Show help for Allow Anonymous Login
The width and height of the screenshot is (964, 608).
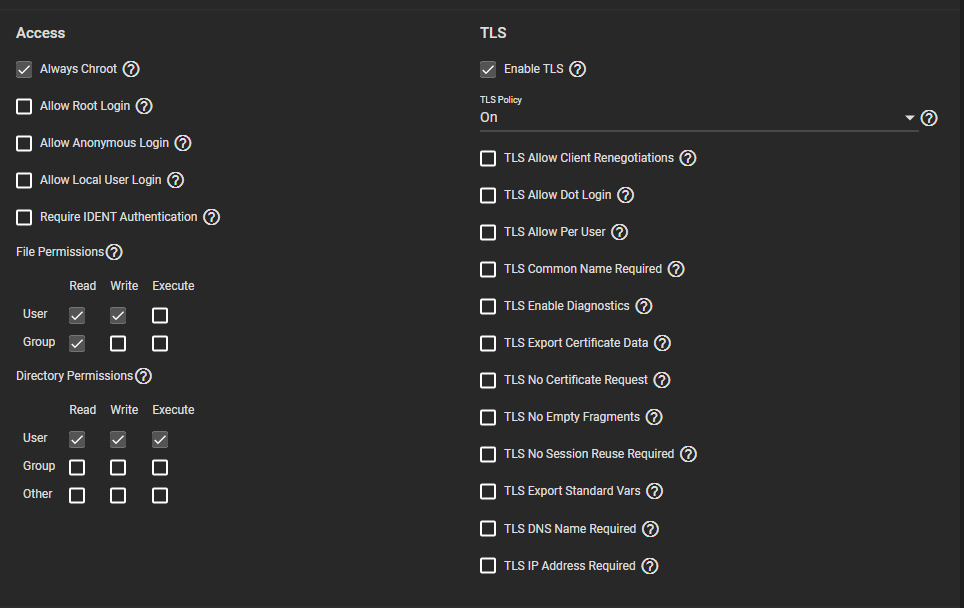[183, 143]
